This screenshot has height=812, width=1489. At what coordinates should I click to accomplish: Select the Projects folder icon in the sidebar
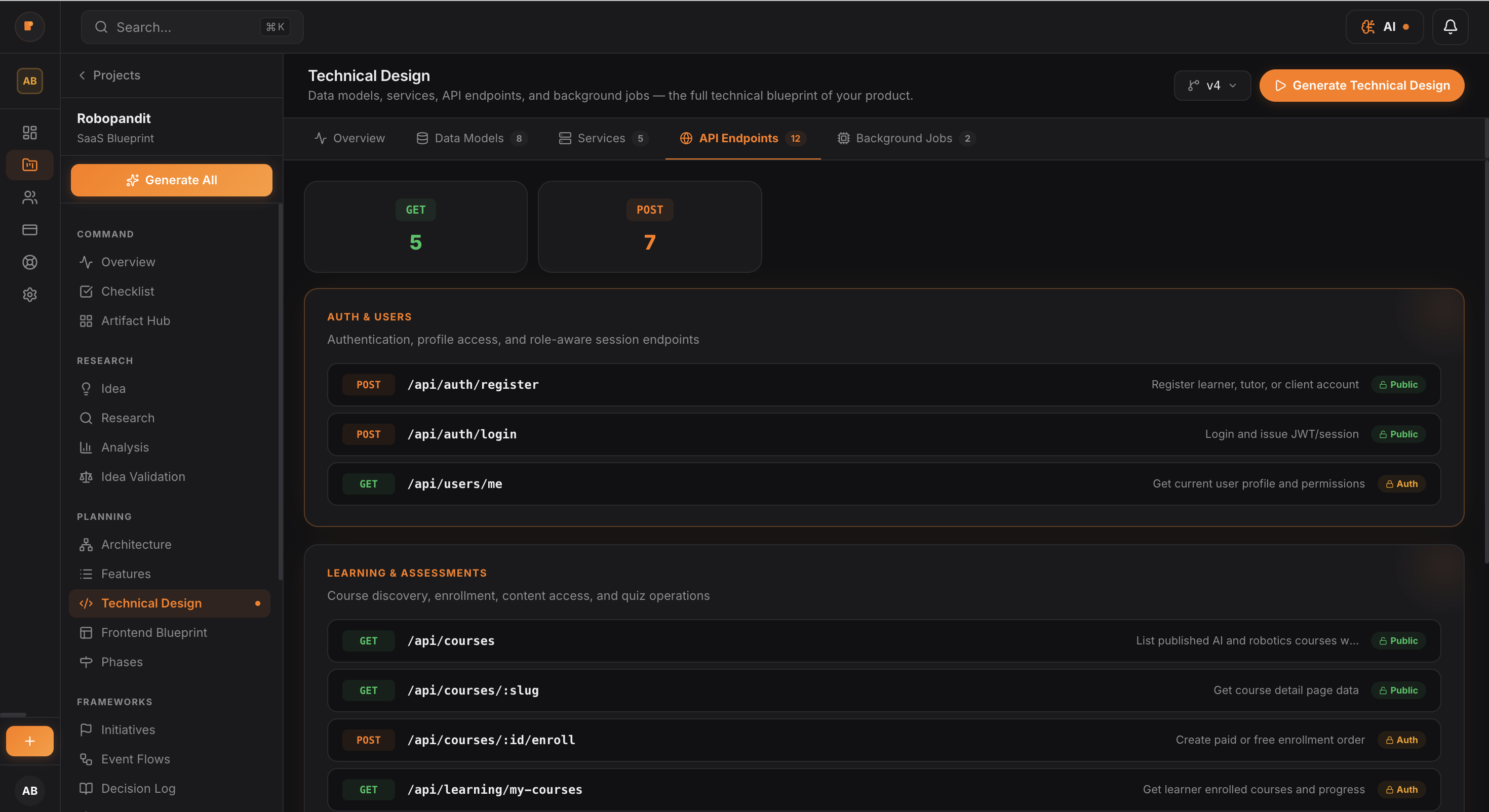click(x=29, y=165)
